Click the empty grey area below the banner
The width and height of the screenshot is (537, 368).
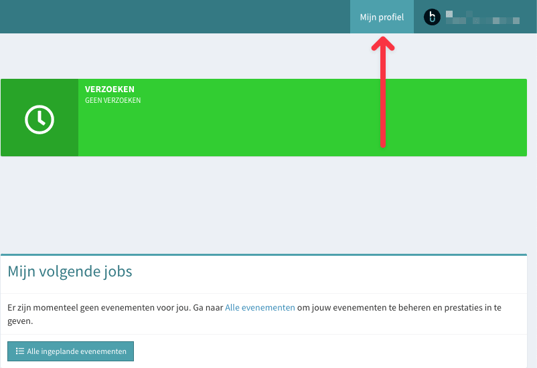[264, 205]
